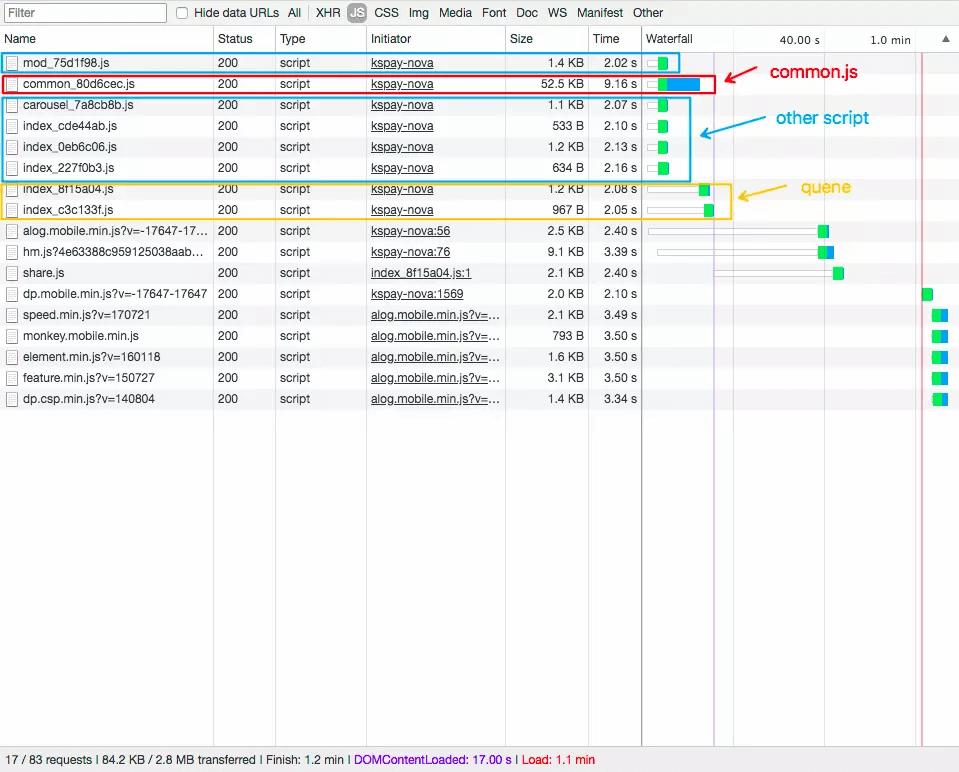Filter requests by XHR
This screenshot has width=959, height=772.
pos(328,13)
